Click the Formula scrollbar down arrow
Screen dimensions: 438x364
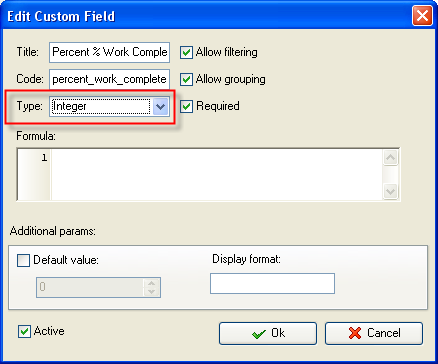[x=390, y=192]
